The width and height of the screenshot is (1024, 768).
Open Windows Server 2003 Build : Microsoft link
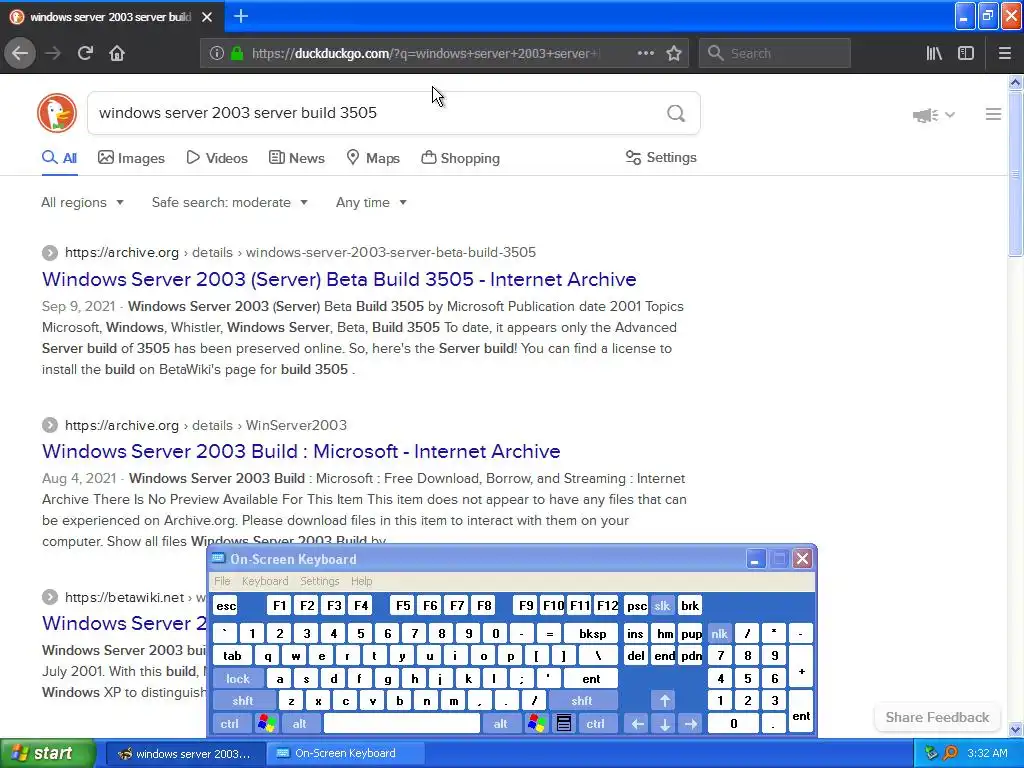coord(301,451)
